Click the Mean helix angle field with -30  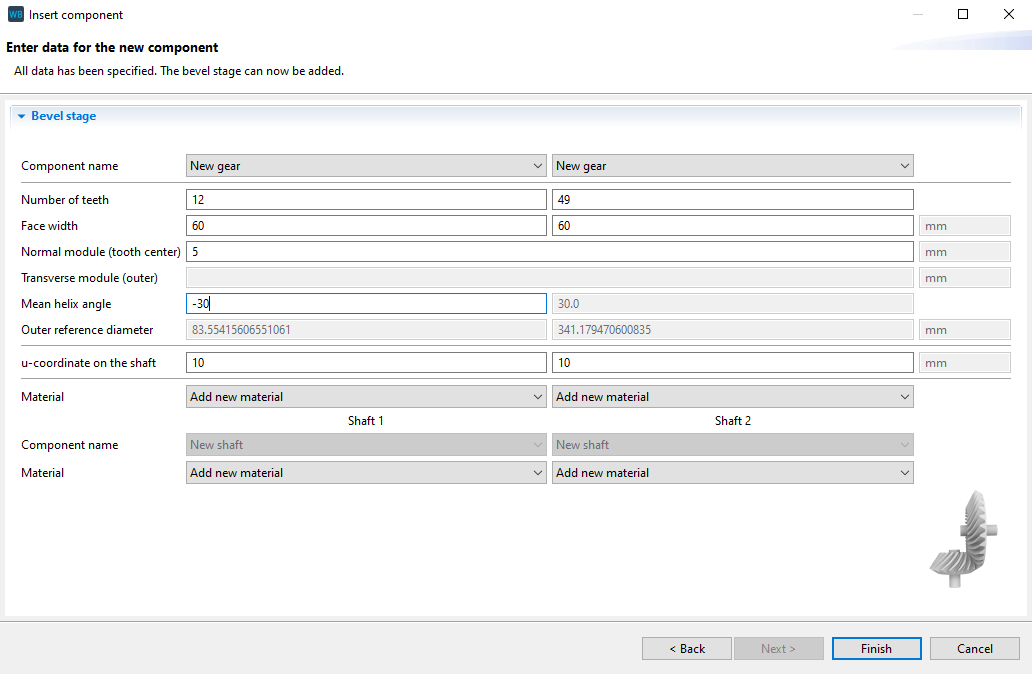pyautogui.click(x=366, y=304)
